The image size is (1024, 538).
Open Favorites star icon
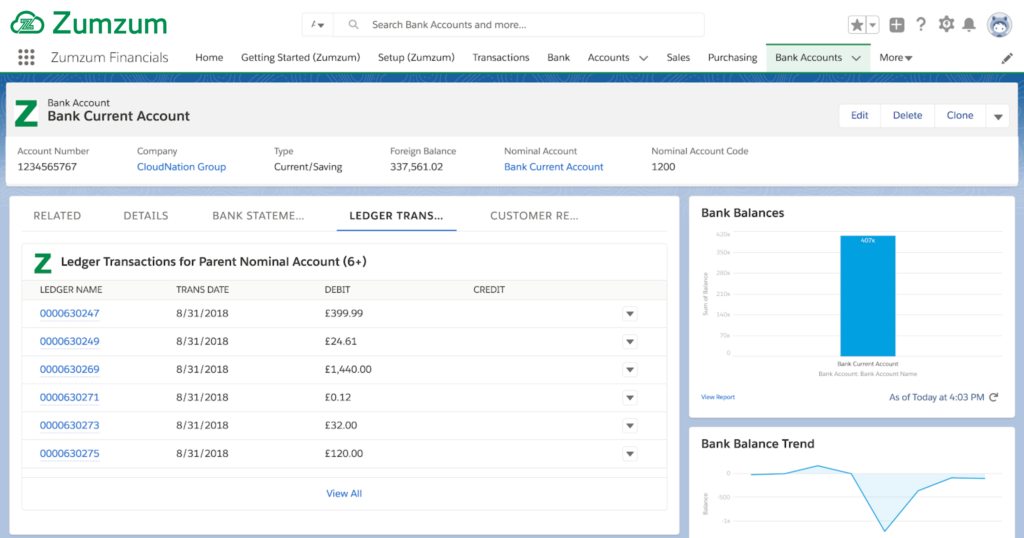856,25
